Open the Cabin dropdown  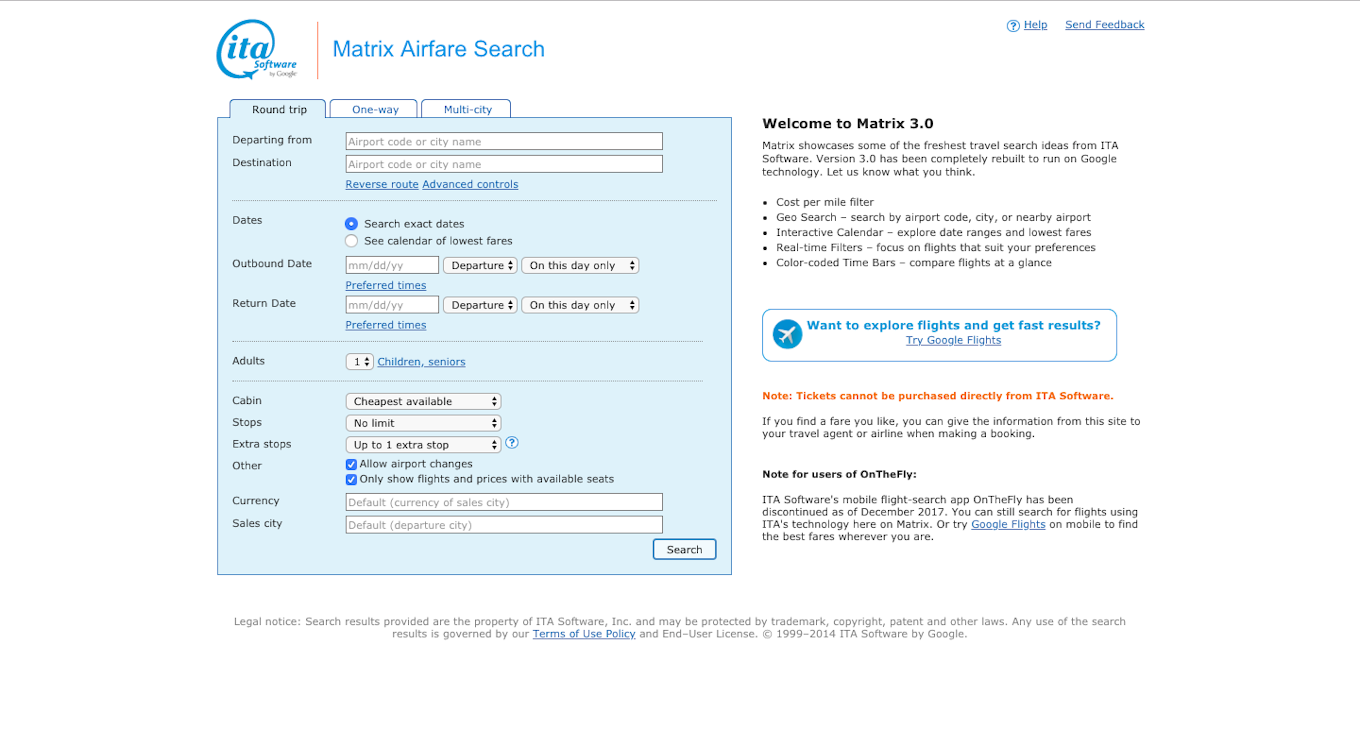tap(423, 401)
